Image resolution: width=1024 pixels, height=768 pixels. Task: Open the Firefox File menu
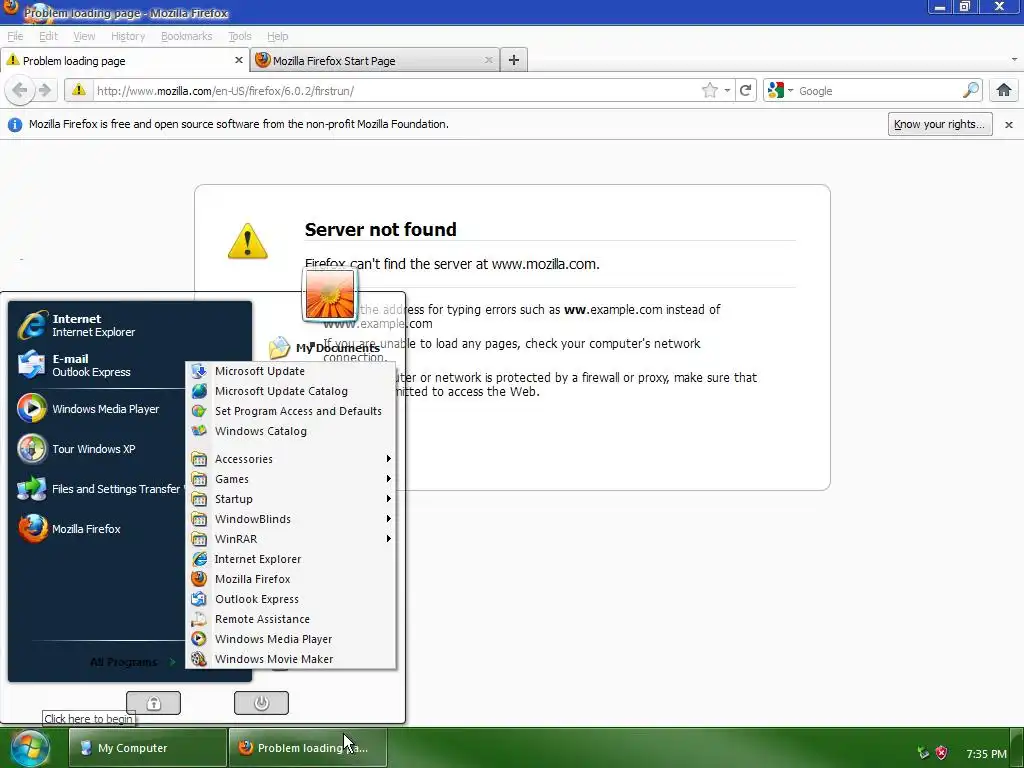(15, 37)
